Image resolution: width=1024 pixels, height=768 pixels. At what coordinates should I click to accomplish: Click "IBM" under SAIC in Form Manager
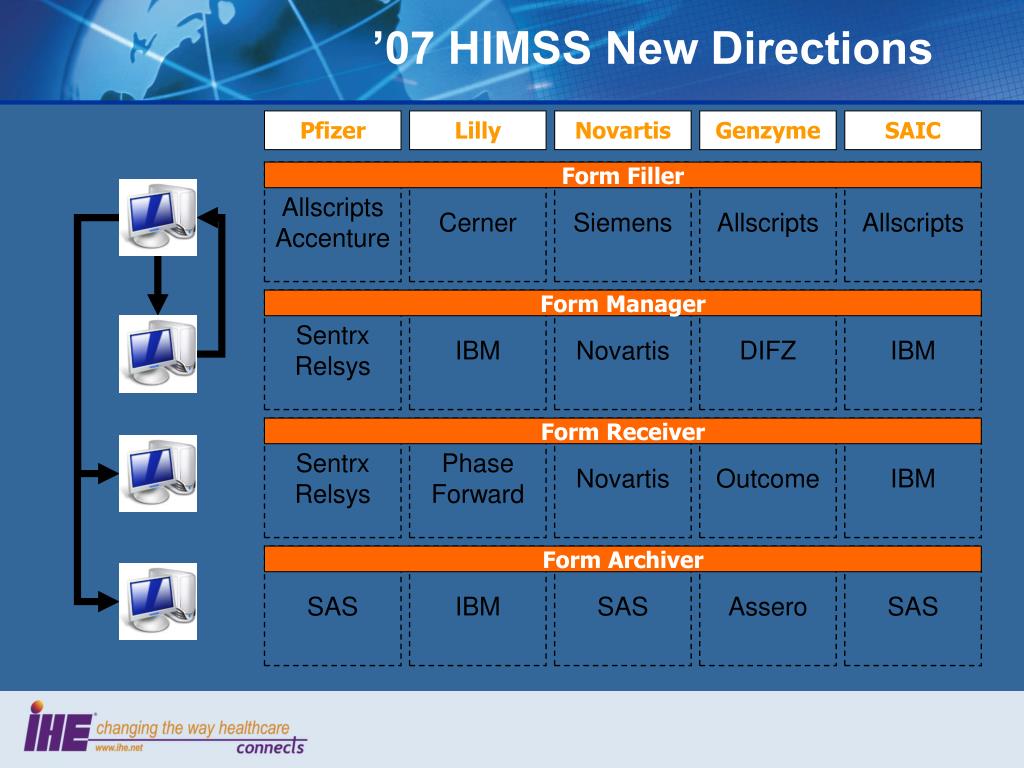[x=912, y=351]
